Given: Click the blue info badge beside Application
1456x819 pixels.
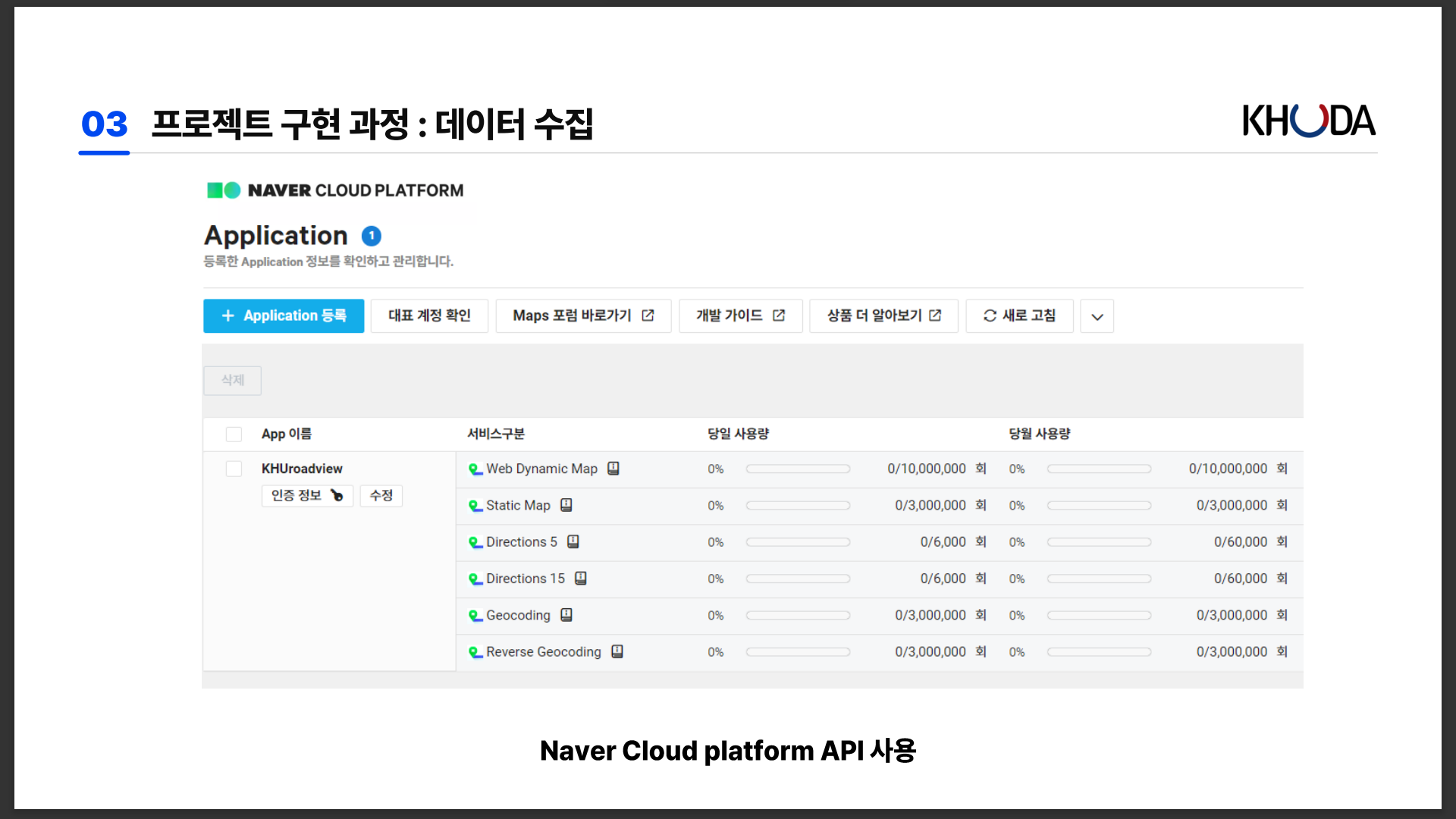Looking at the screenshot, I should click(x=371, y=236).
